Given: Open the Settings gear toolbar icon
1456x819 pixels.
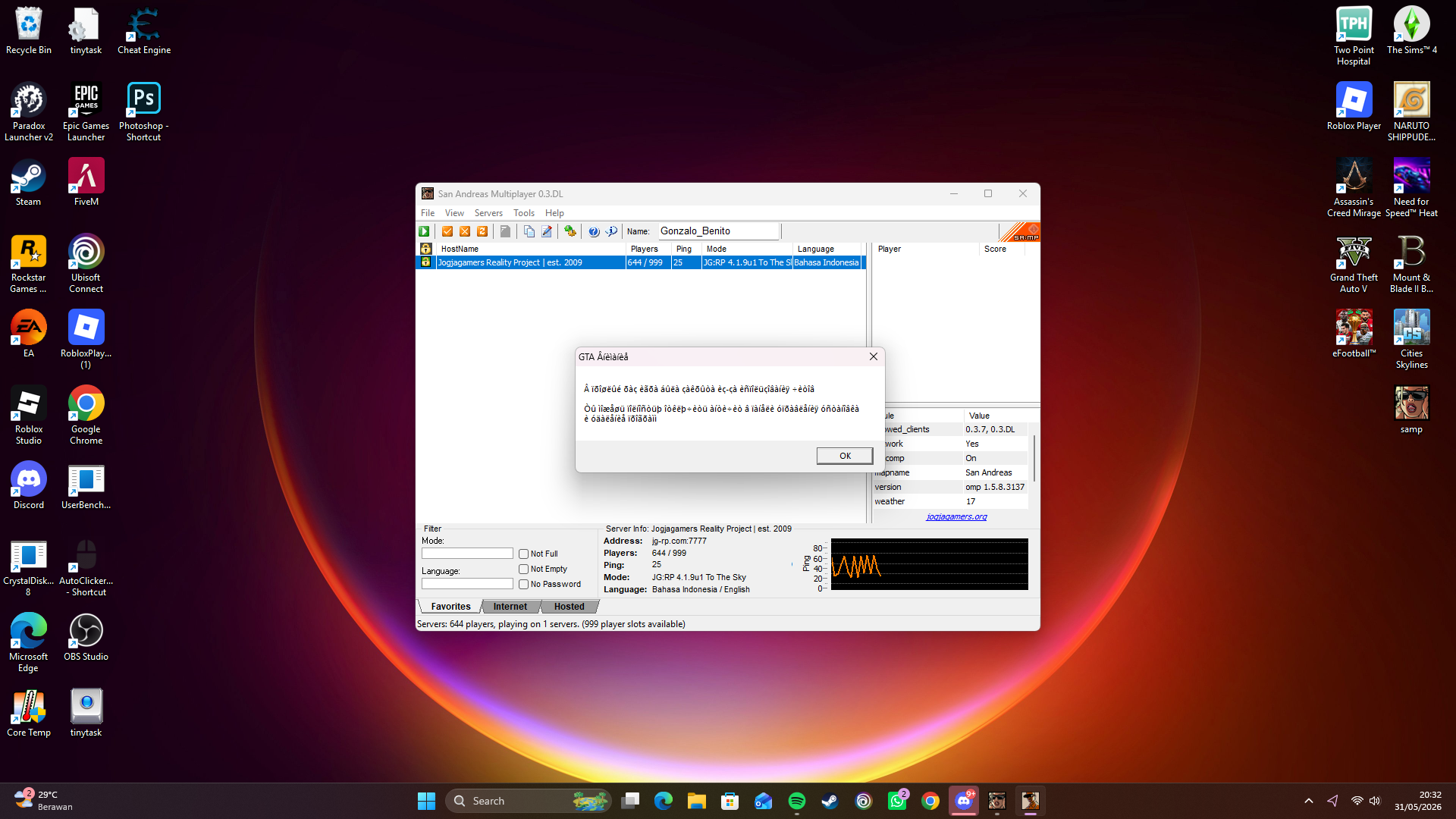Looking at the screenshot, I should (570, 231).
